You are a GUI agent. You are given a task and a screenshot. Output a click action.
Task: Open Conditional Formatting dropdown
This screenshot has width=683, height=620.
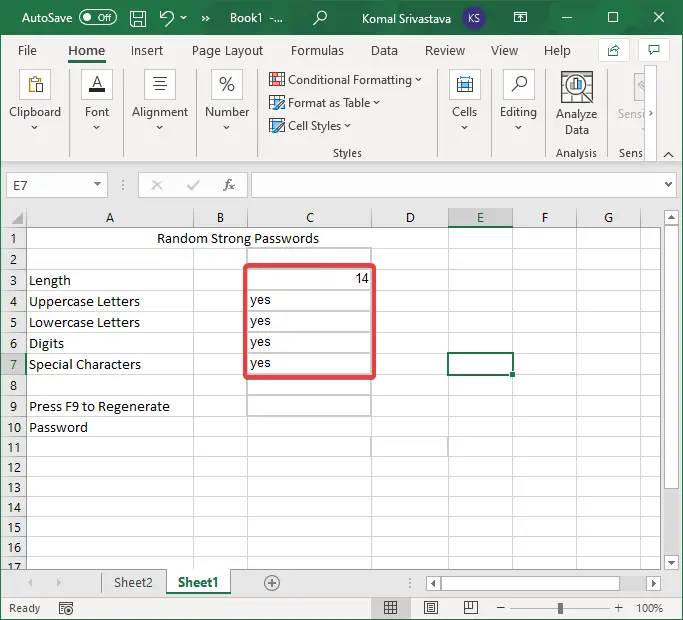click(x=345, y=80)
